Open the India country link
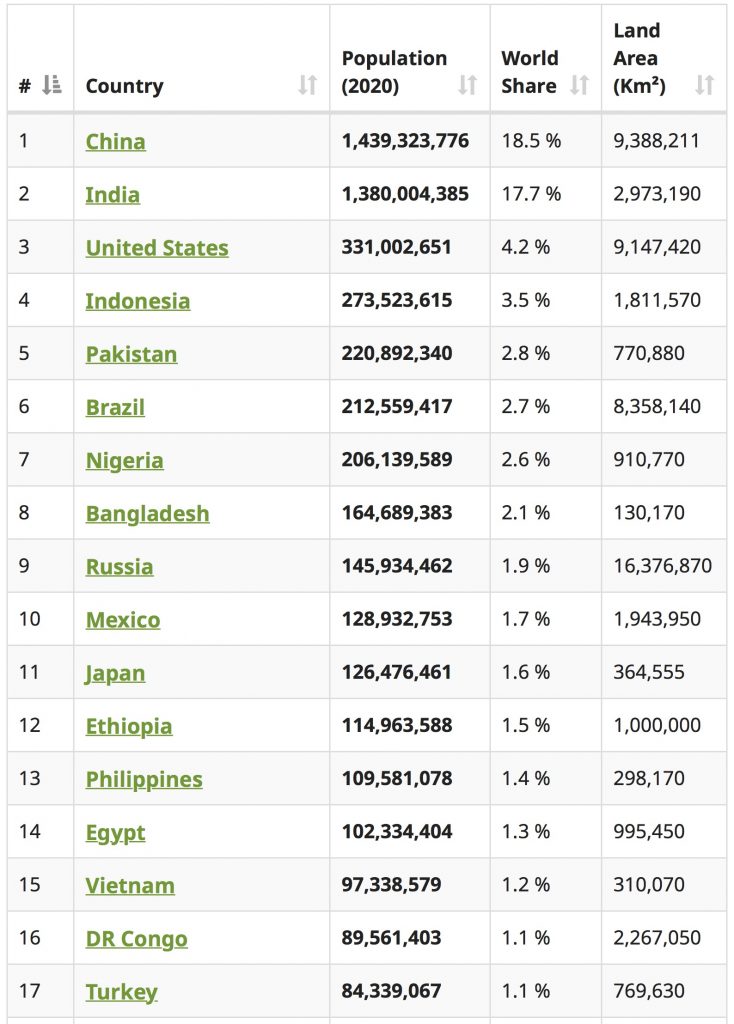Viewport: 734px width, 1024px height. click(112, 194)
